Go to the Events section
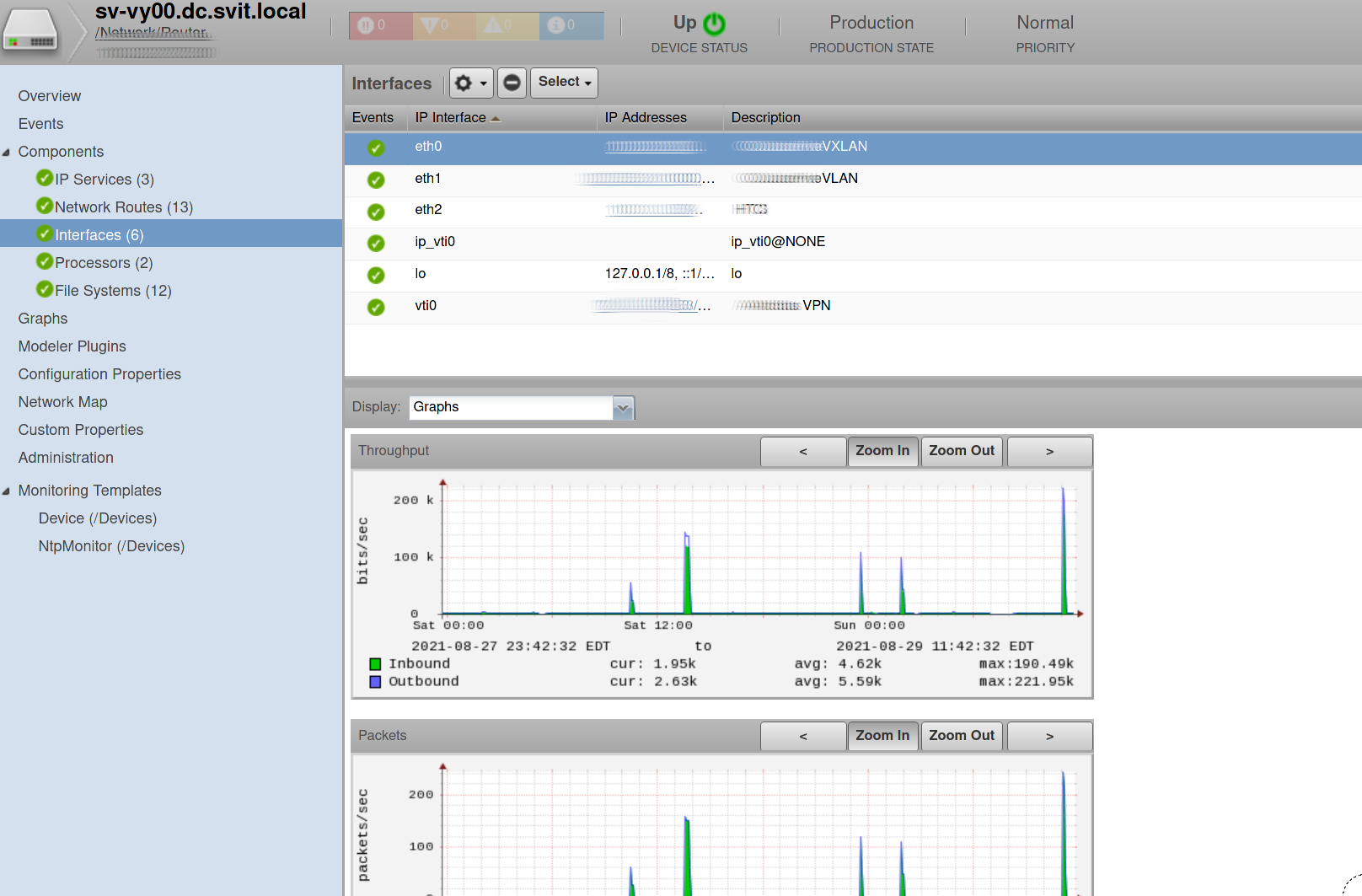 point(40,124)
